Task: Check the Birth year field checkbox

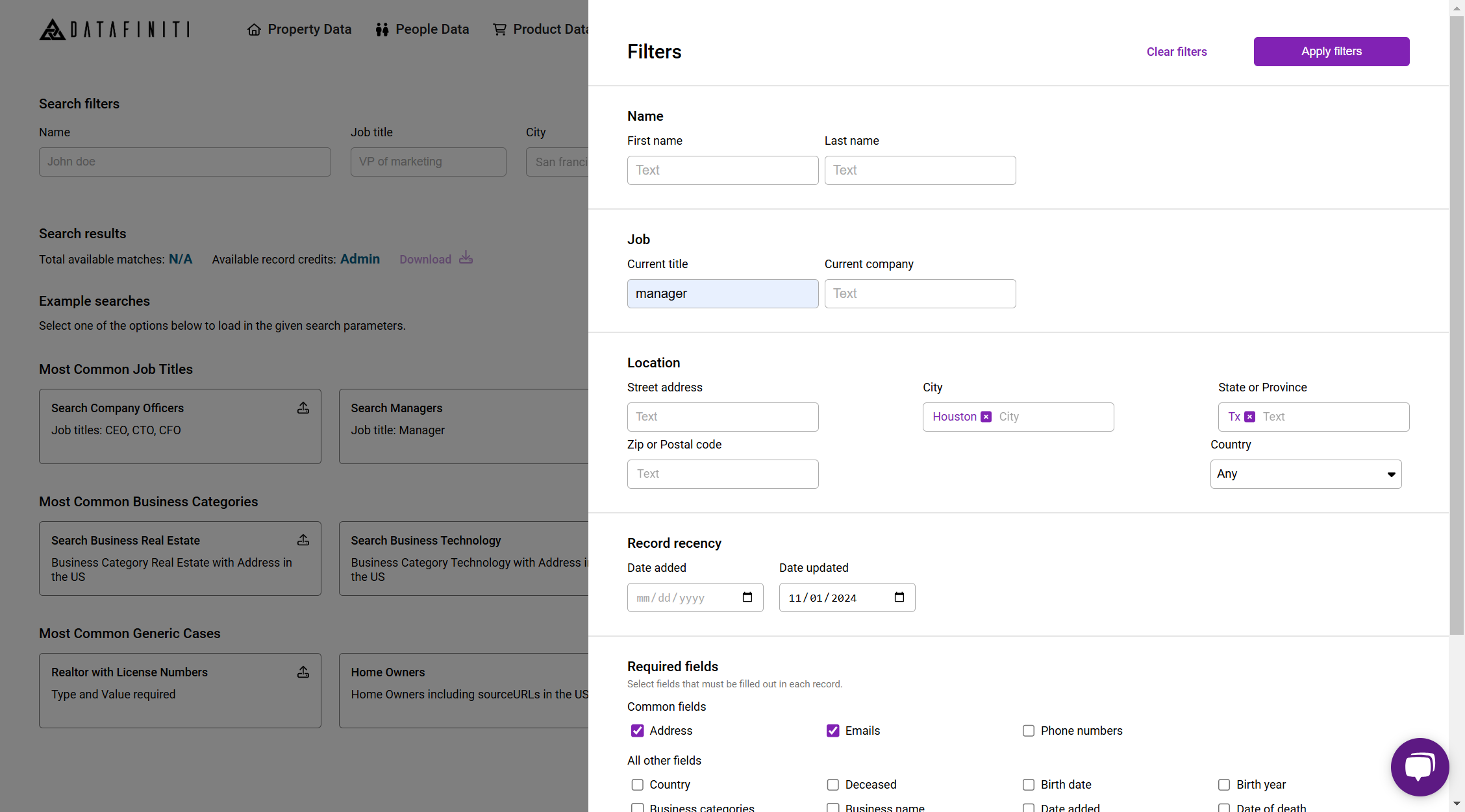Action: (x=1224, y=785)
